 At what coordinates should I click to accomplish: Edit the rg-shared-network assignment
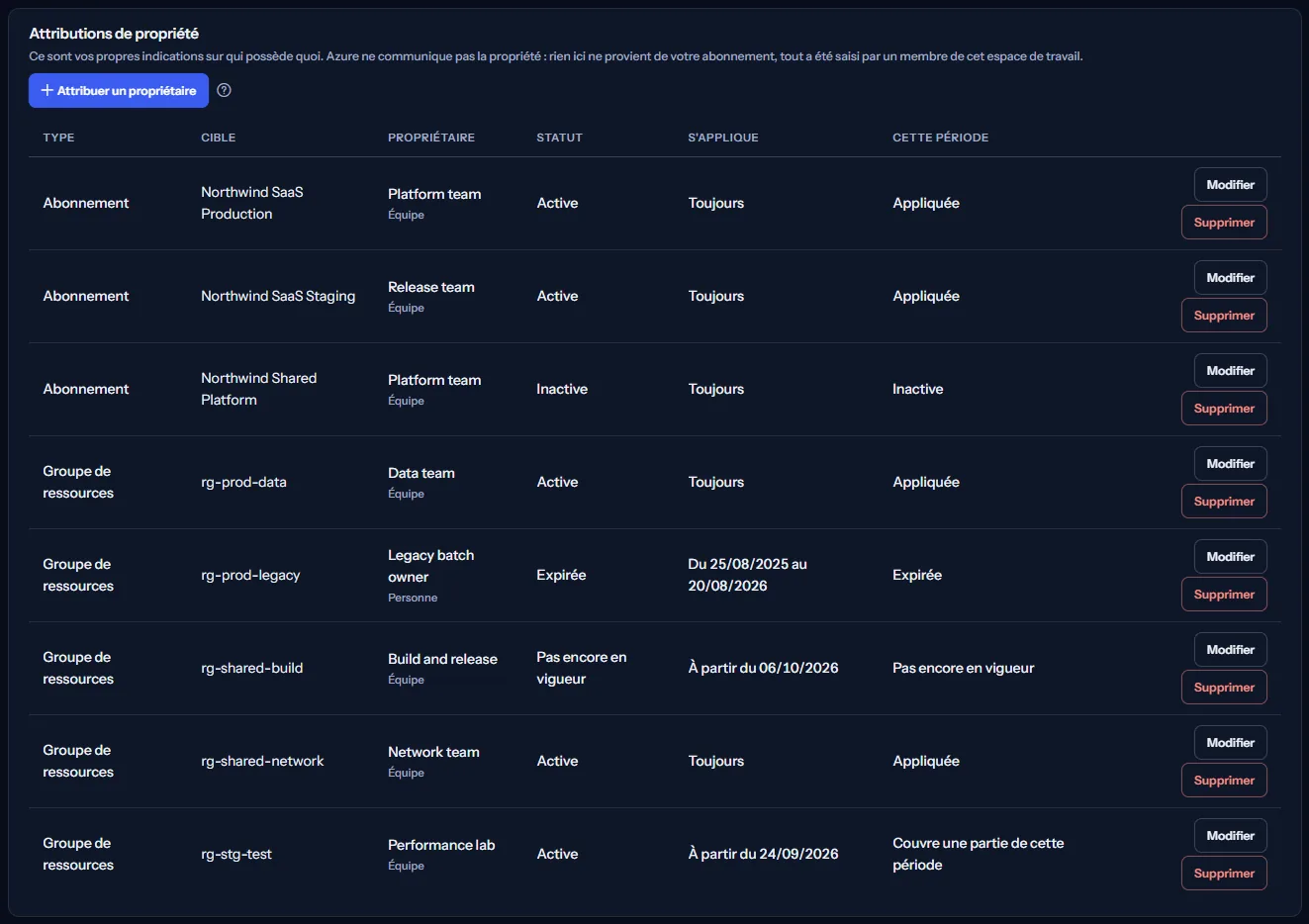1230,743
